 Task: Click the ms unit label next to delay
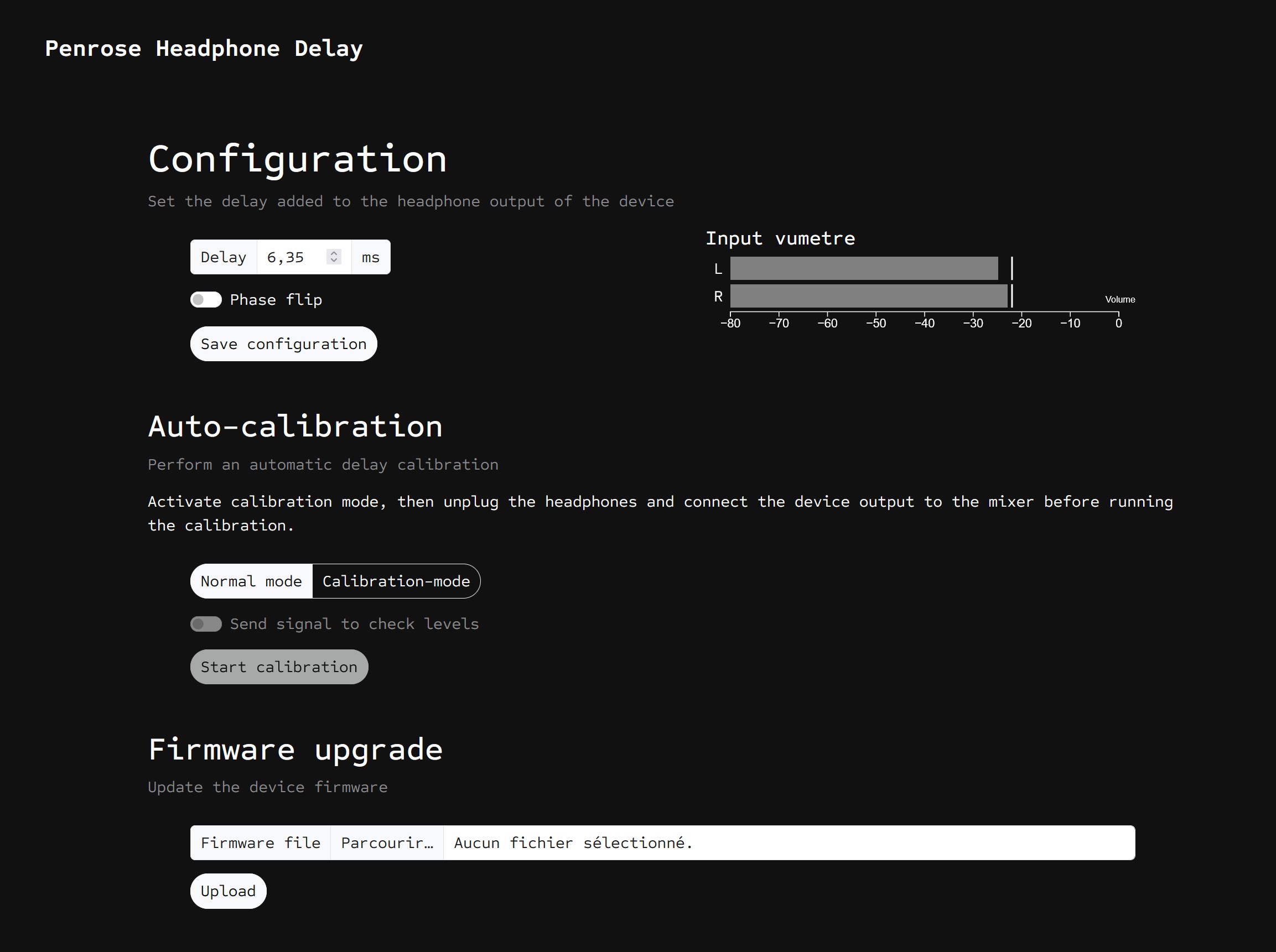[x=370, y=257]
